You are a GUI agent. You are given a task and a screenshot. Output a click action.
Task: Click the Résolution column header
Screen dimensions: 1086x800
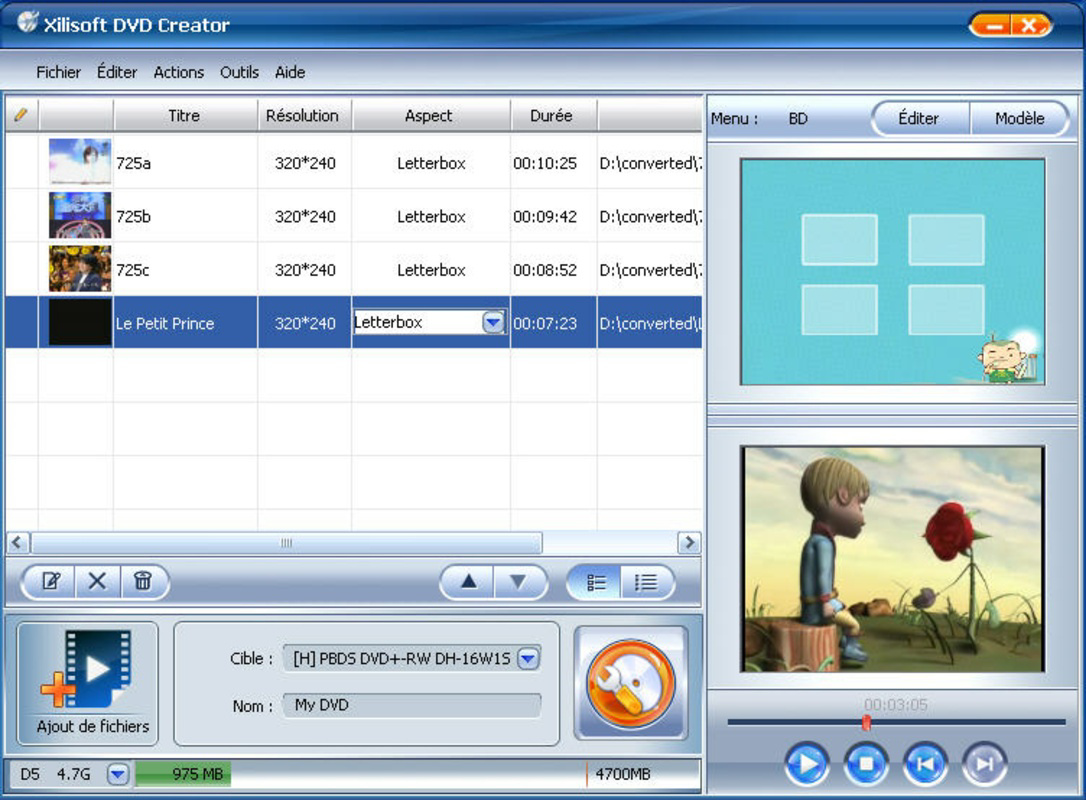click(x=303, y=116)
